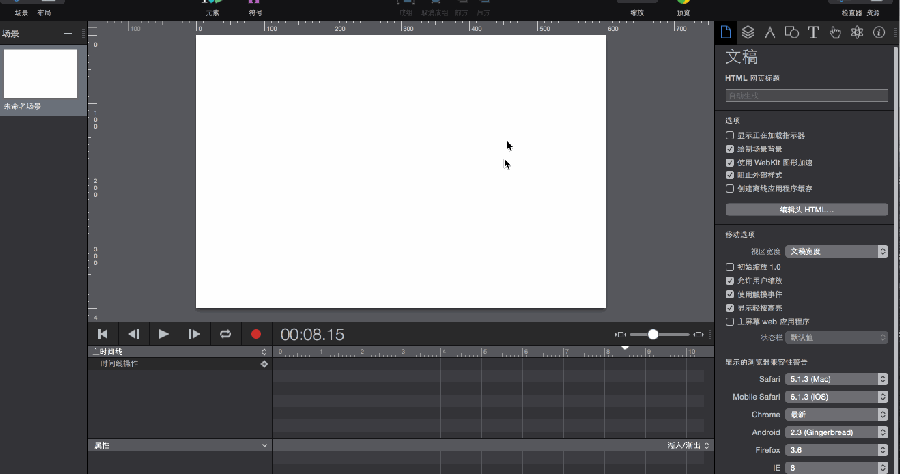Open the viewport width dropdown
The width and height of the screenshot is (900, 474).
point(836,252)
